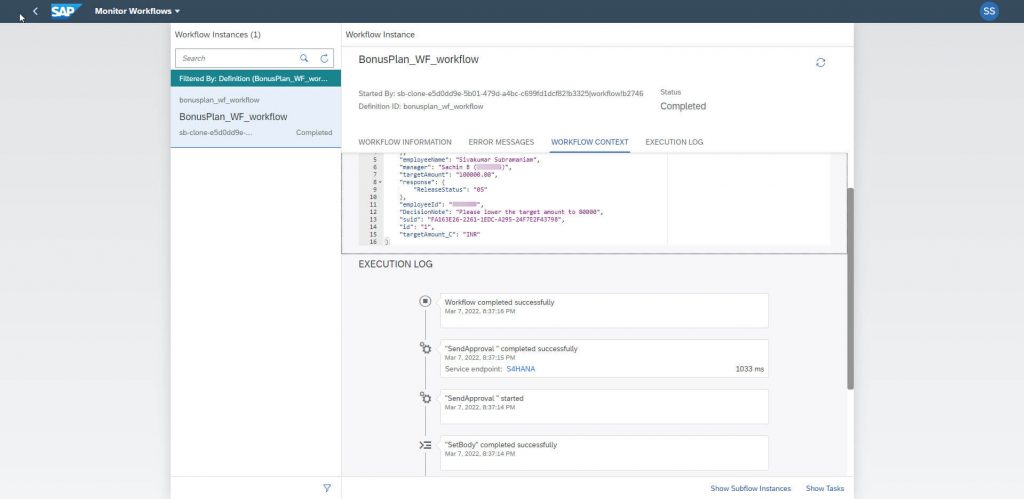This screenshot has width=1024, height=499.
Task: Click the Workflow completed successfully stop icon
Action: pos(425,301)
